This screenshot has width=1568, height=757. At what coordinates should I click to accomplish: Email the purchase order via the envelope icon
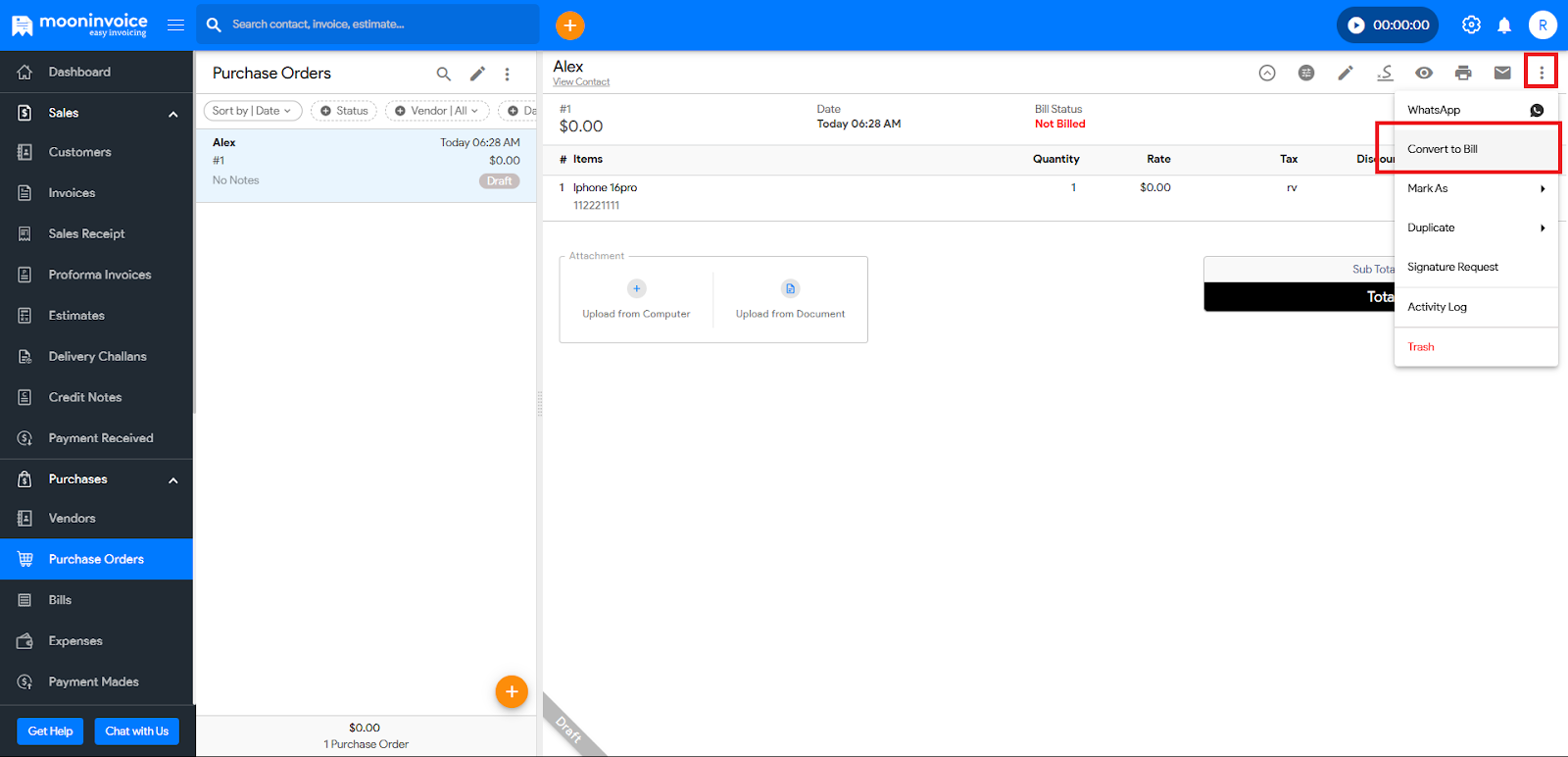[1502, 73]
